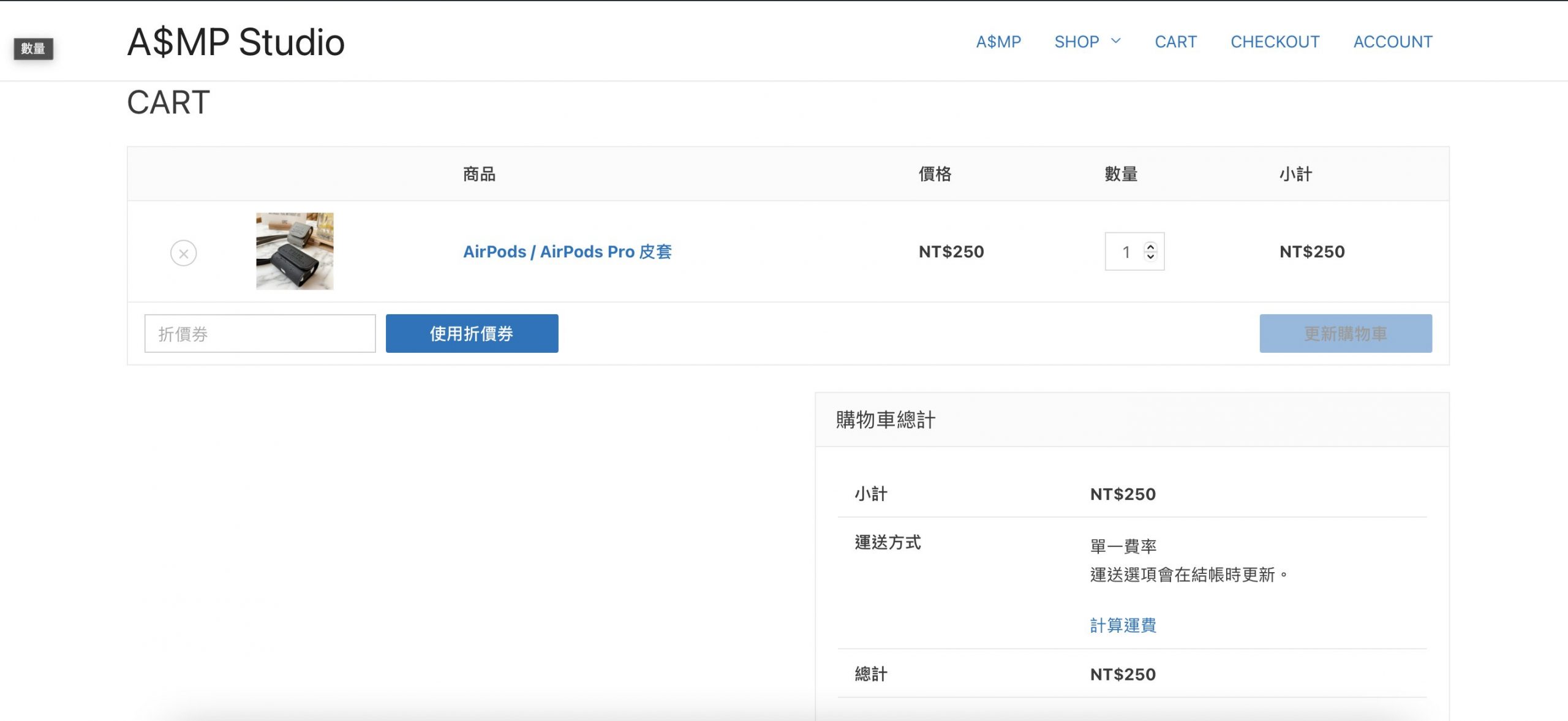Expand the SHOP menu chevron
This screenshot has height=721, width=1568.
1116,41
